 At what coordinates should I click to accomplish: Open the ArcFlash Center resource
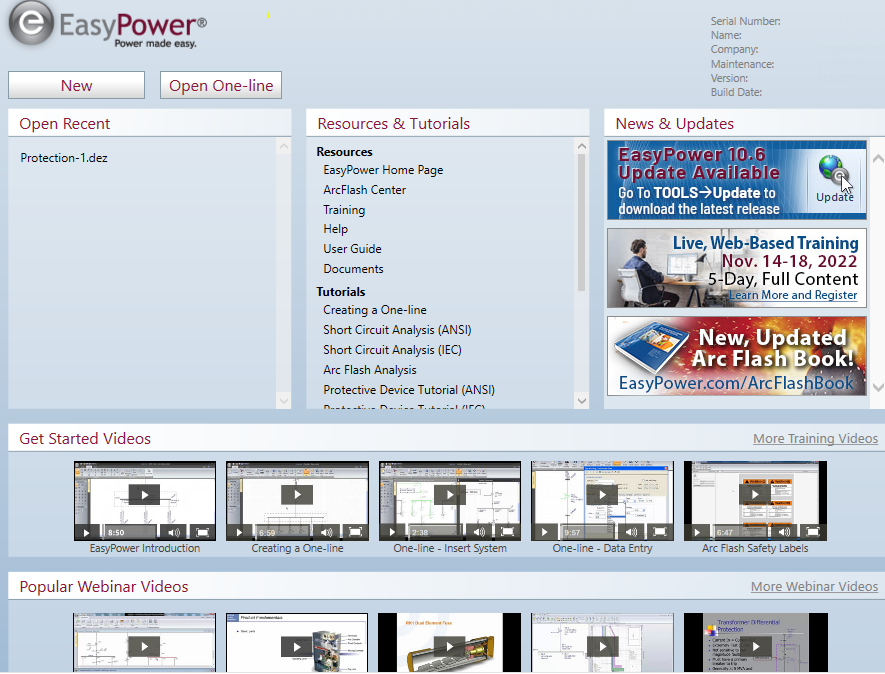pyautogui.click(x=364, y=190)
